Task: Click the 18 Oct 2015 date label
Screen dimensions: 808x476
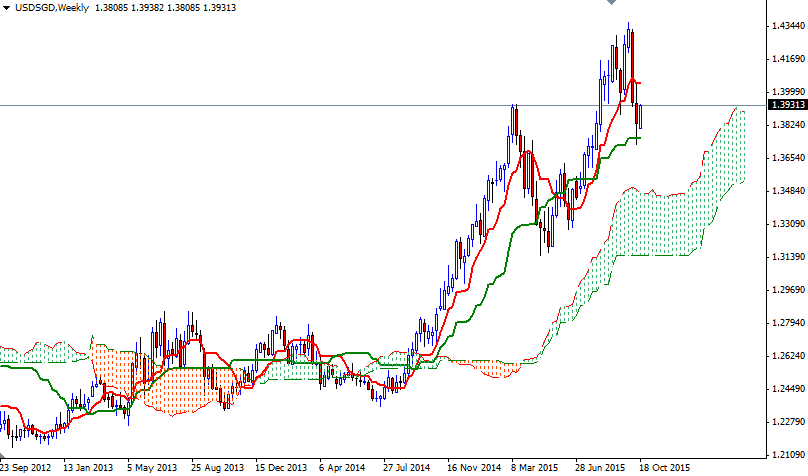Action: click(664, 467)
